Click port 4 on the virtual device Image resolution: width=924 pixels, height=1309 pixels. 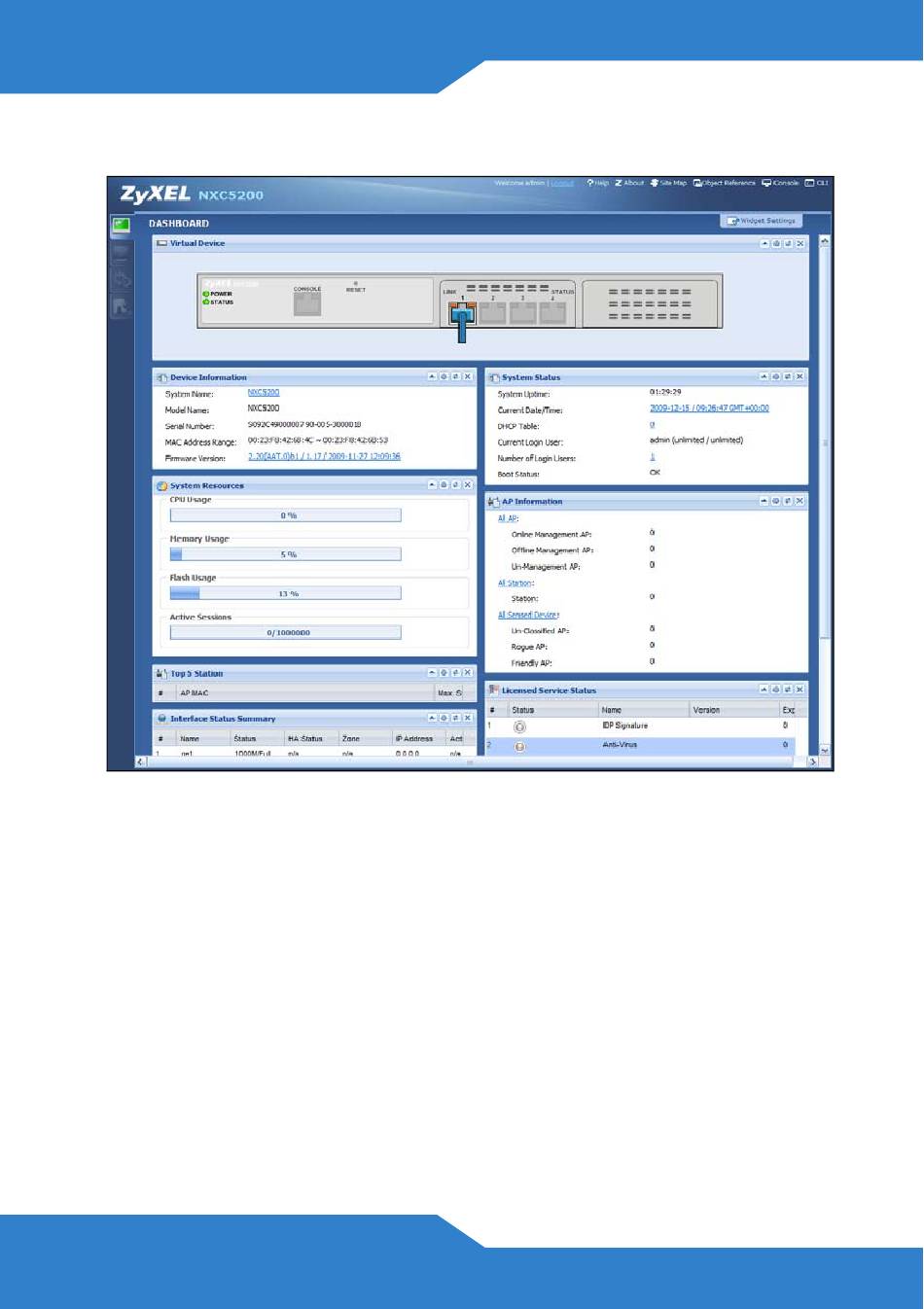click(552, 312)
